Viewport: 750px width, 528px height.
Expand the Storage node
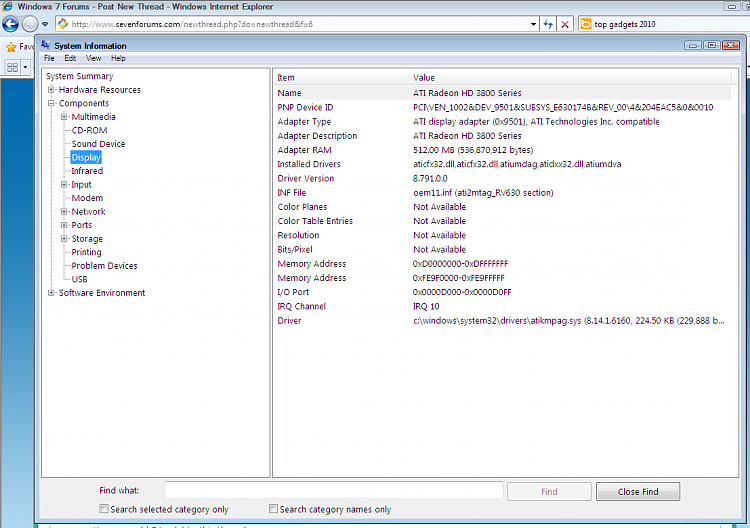64,238
